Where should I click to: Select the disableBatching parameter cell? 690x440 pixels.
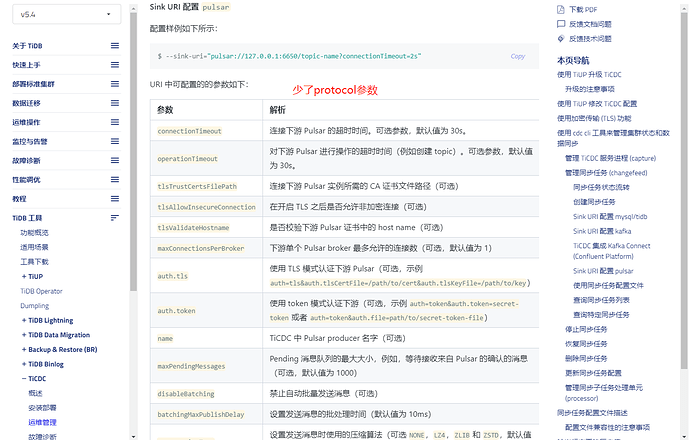(x=206, y=394)
